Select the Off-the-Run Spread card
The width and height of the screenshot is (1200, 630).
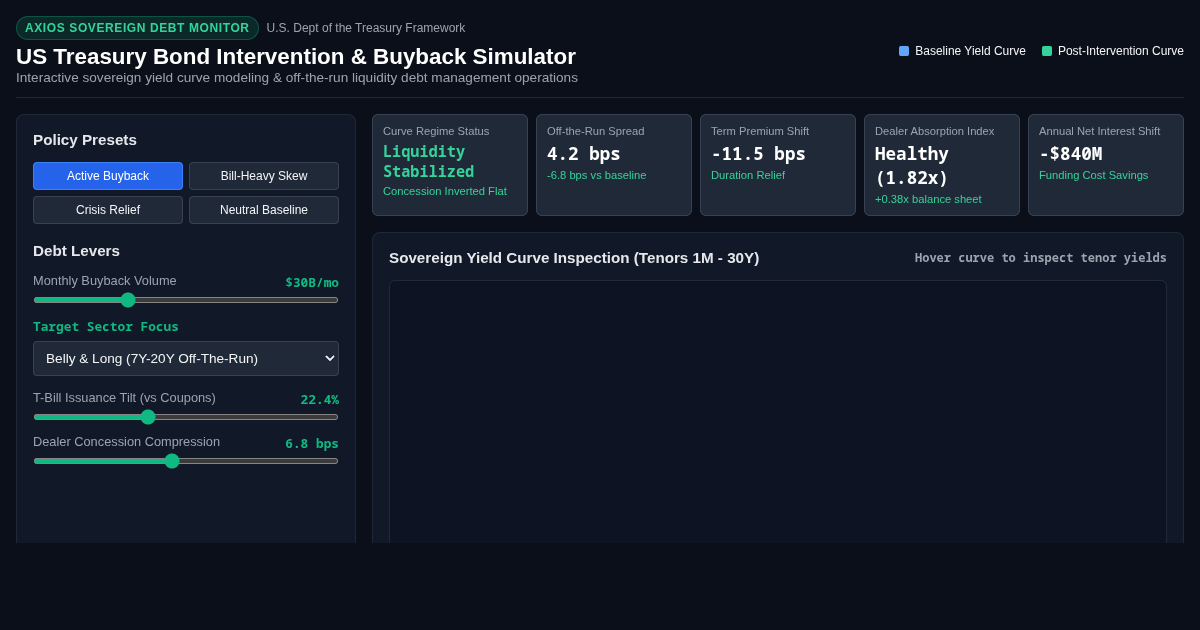pos(614,165)
